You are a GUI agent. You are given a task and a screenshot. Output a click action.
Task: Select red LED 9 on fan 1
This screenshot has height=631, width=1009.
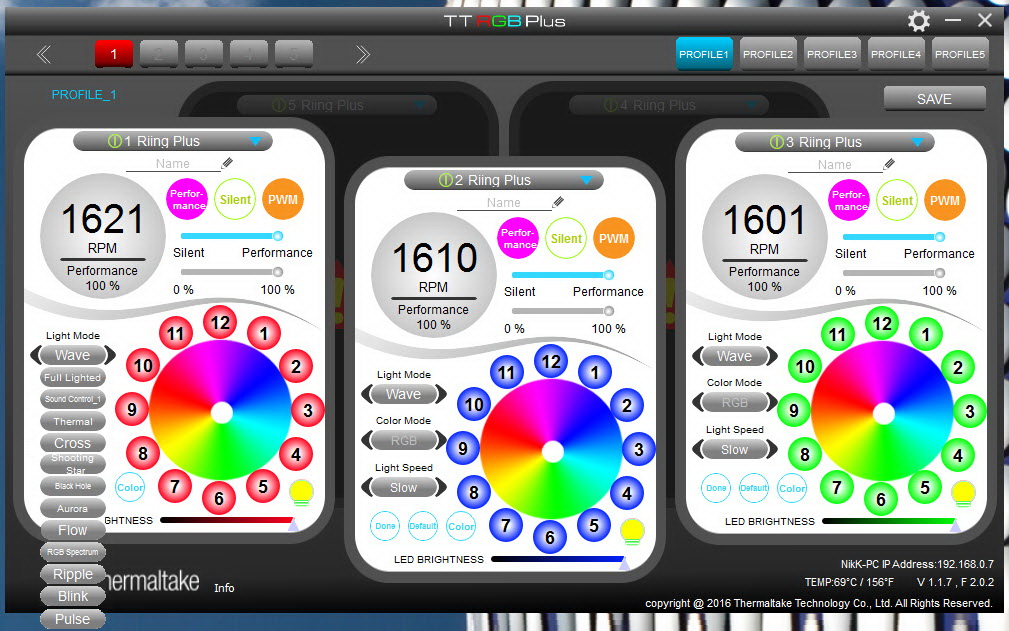pyautogui.click(x=132, y=409)
